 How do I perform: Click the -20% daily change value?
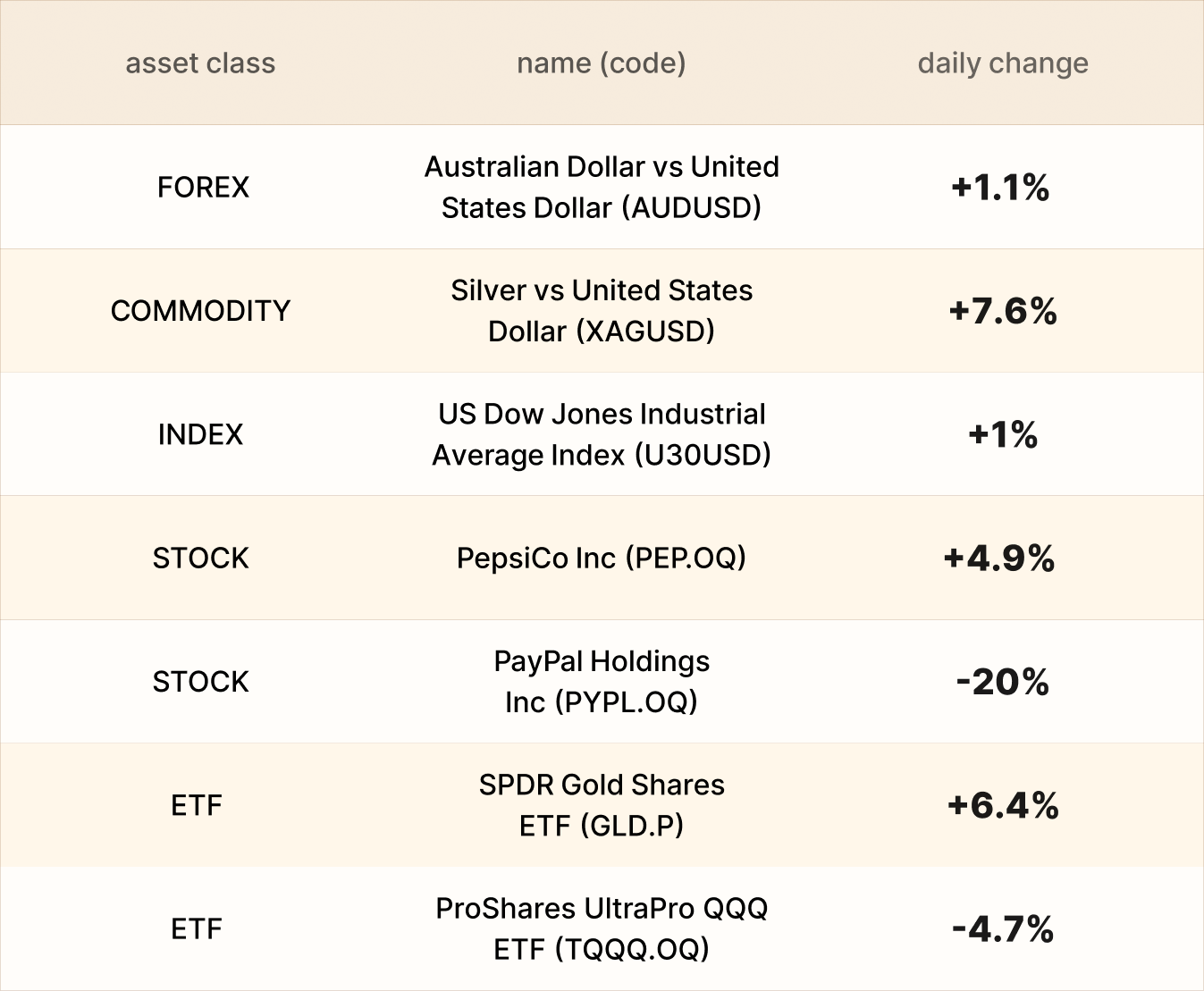[1002, 682]
